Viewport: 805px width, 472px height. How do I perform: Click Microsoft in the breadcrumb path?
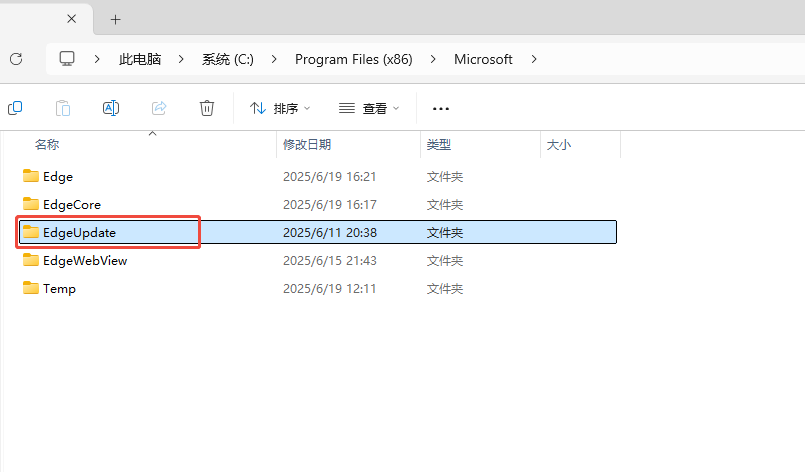tap(483, 60)
